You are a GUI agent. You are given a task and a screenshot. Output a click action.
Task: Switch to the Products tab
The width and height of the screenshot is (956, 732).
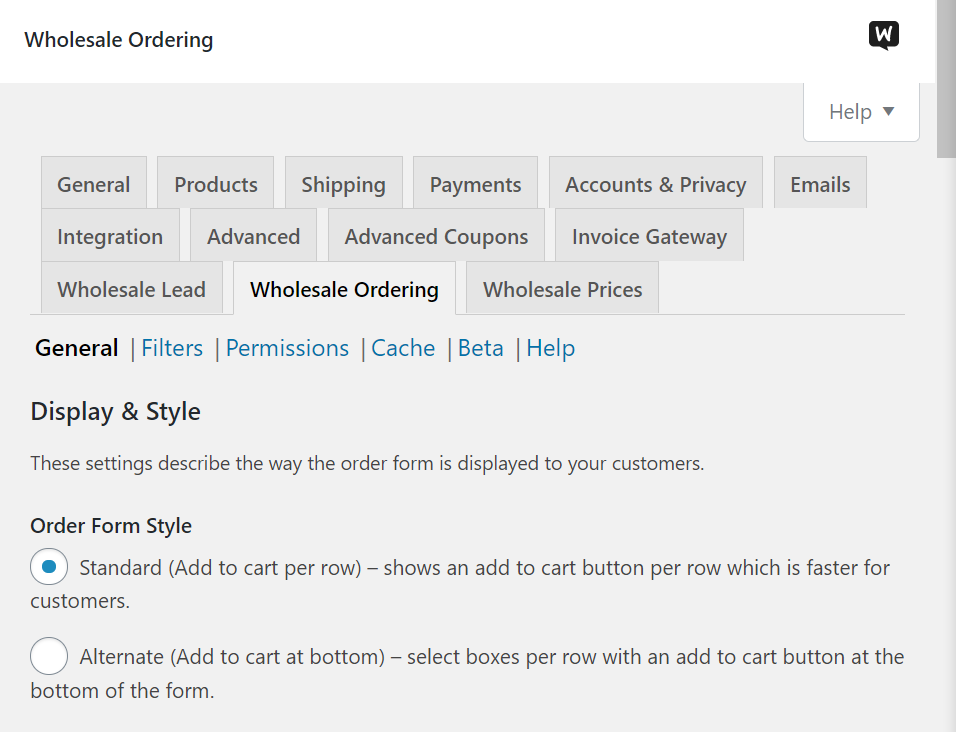215,184
